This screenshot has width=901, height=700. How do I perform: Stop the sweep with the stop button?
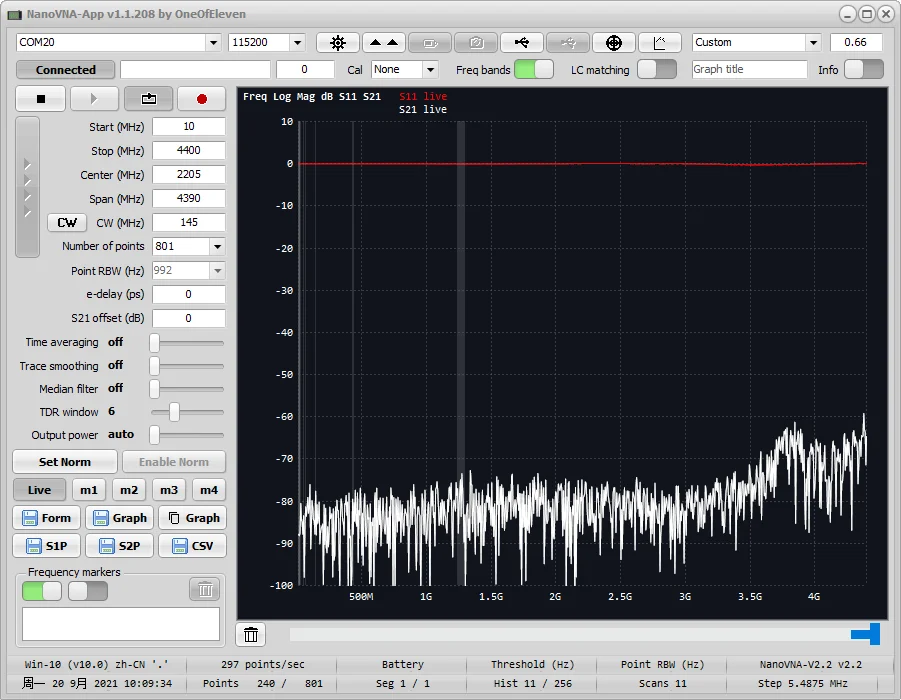coord(41,99)
